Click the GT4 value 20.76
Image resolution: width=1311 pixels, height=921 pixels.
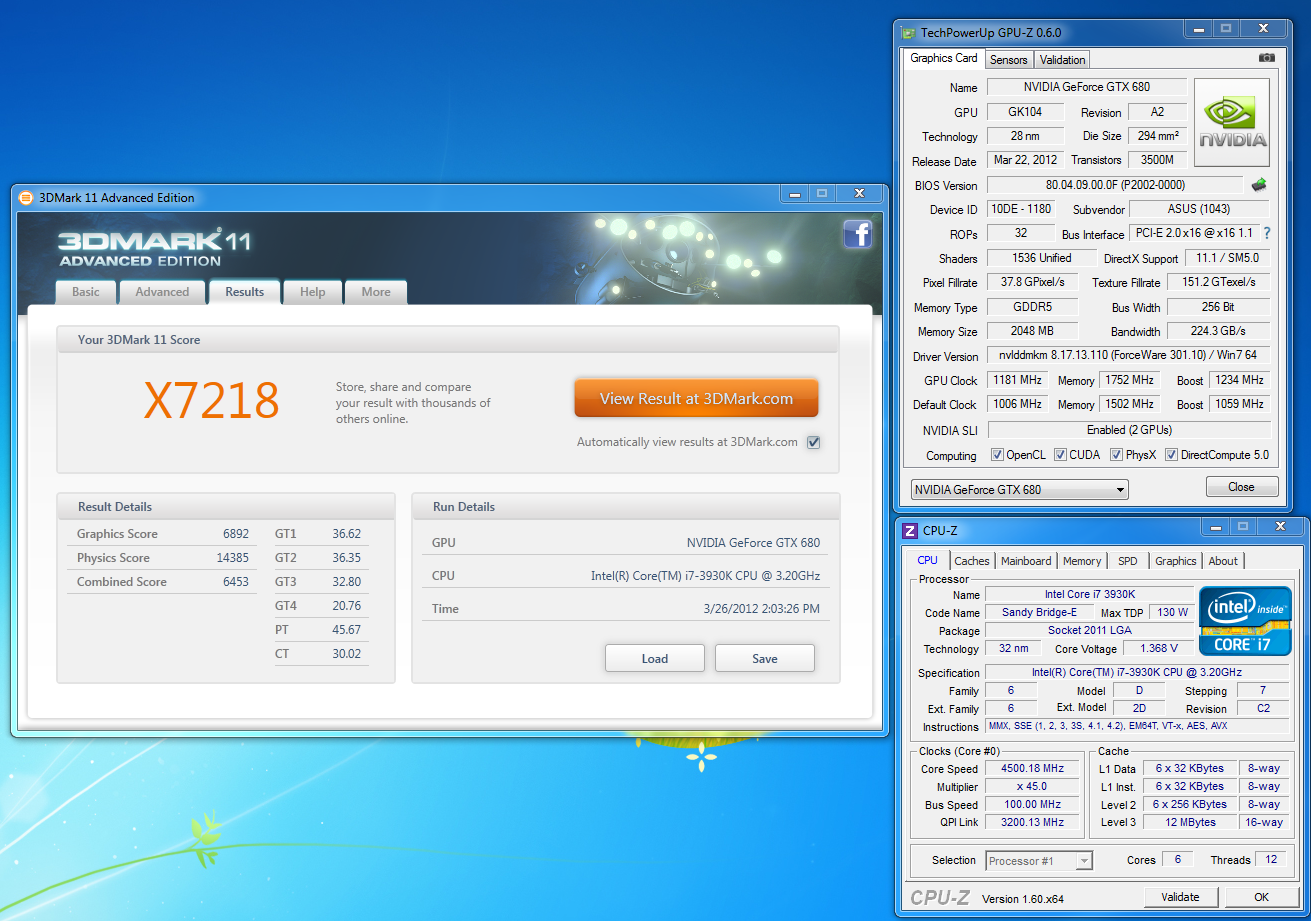(347, 606)
